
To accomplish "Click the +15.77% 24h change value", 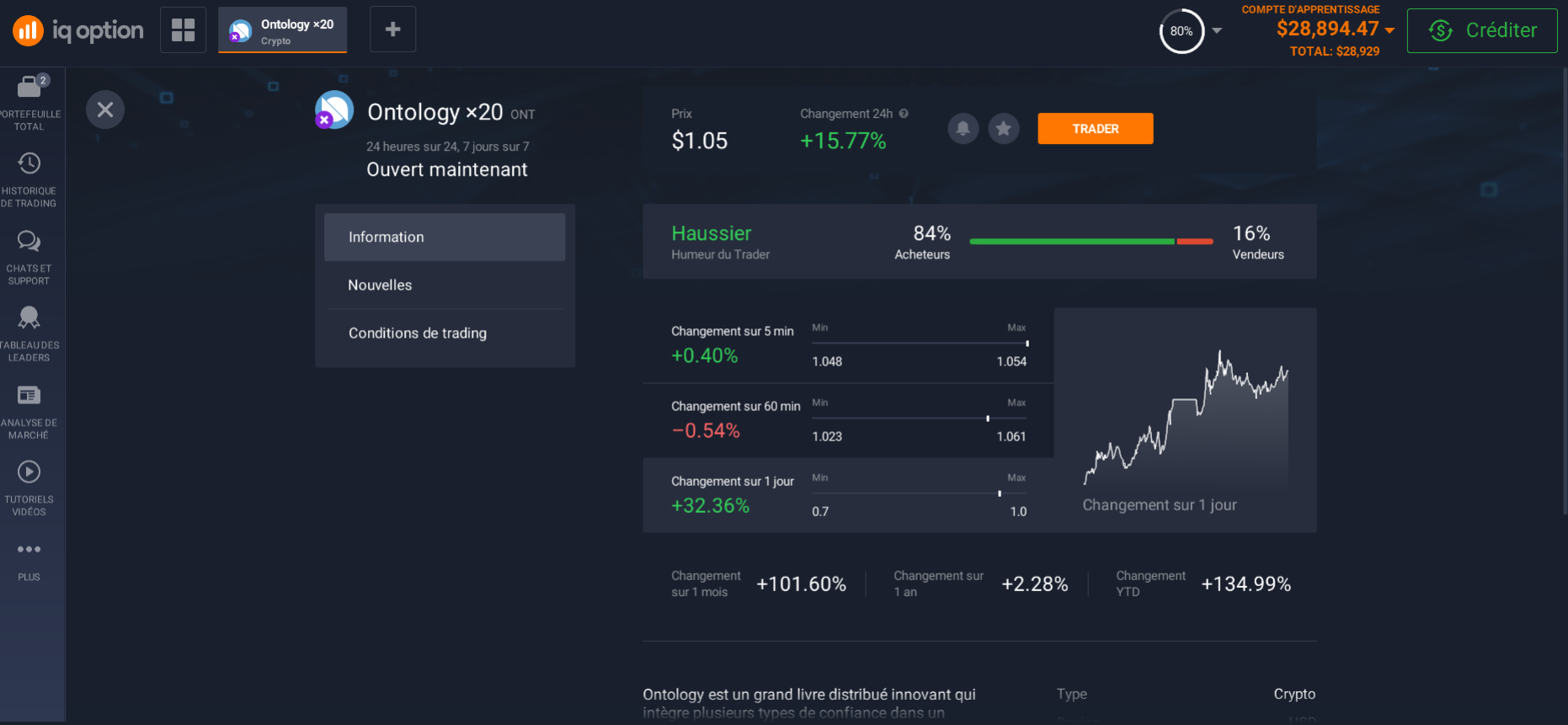I will [x=843, y=141].
